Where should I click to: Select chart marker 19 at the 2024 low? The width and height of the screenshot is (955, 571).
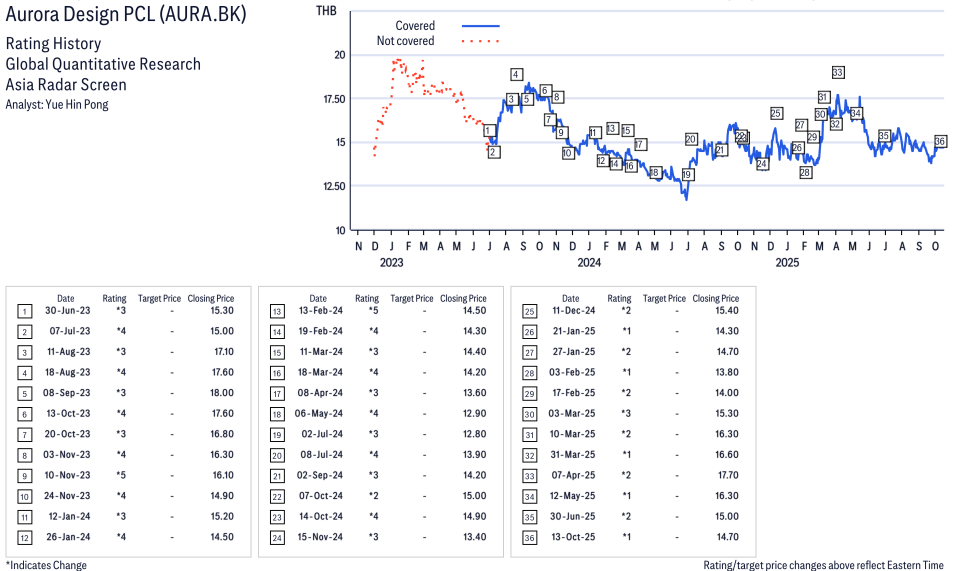(x=687, y=174)
